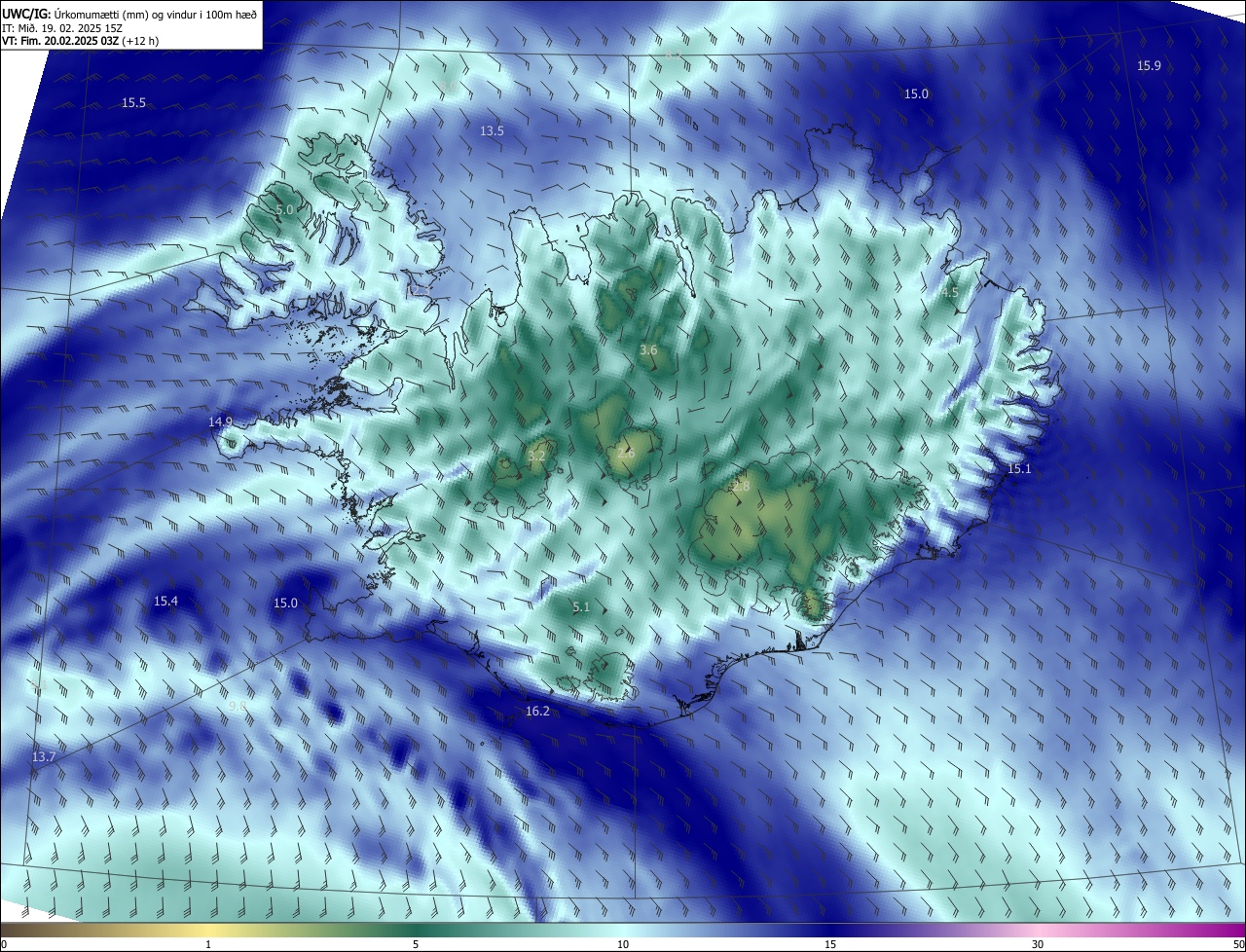This screenshot has width=1246, height=952.
Task: Click the color scale tick label 30
Action: (x=1038, y=945)
